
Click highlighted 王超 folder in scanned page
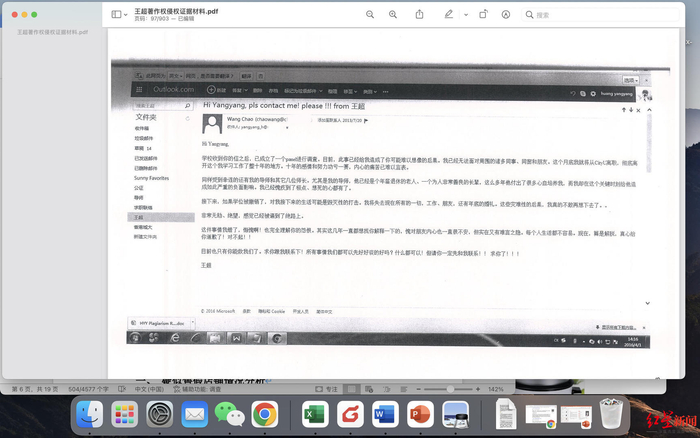click(x=161, y=217)
